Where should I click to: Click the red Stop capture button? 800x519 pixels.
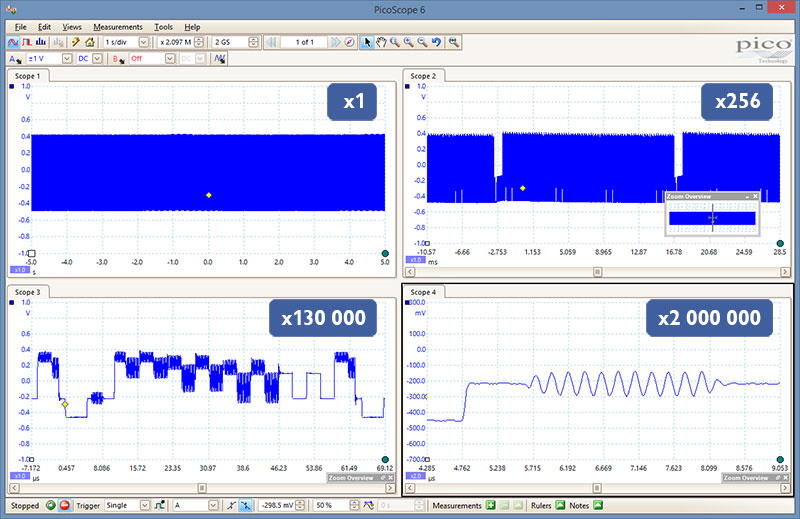(x=64, y=506)
